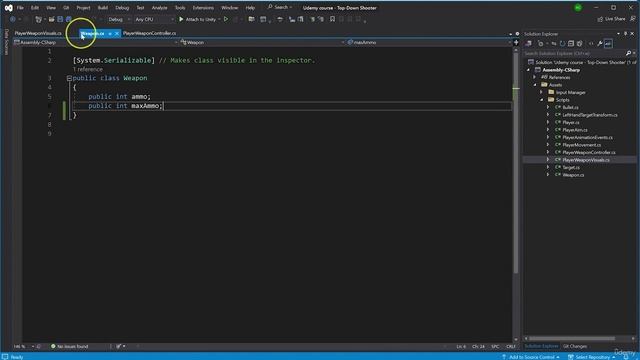Close the Weapon.cs tab
Screen dimensions: 640x360
(x=116, y=33)
